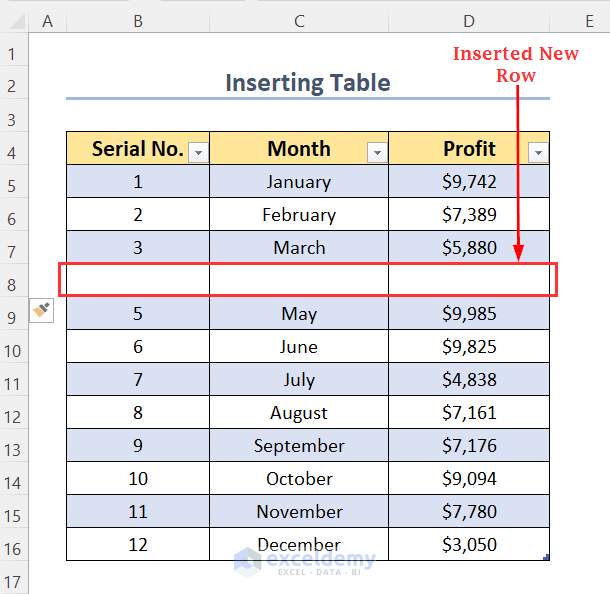Viewport: 610px width, 594px height.
Task: Click the January cell
Action: (x=299, y=182)
